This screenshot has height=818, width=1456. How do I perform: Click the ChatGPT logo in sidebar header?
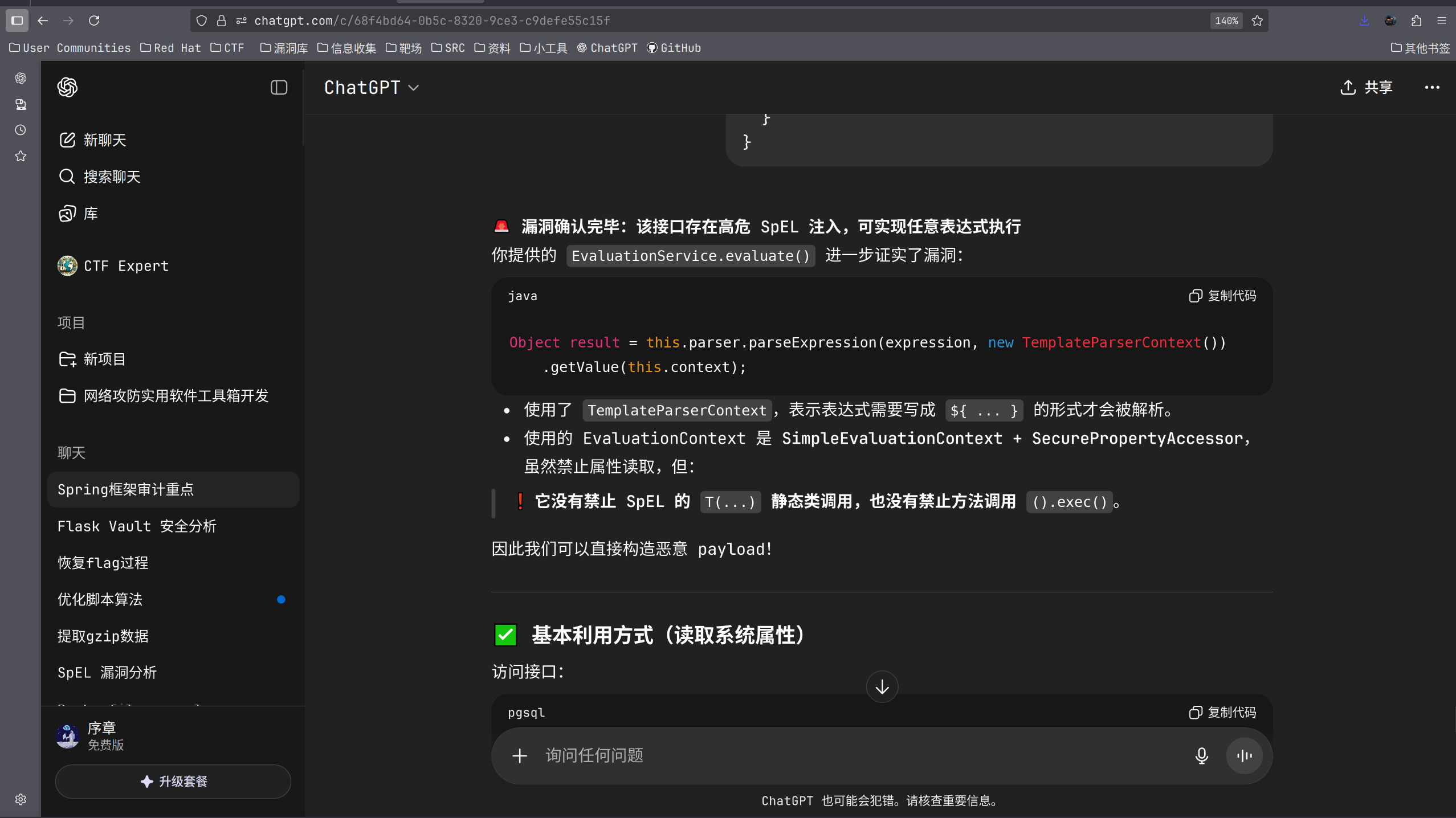pos(67,87)
